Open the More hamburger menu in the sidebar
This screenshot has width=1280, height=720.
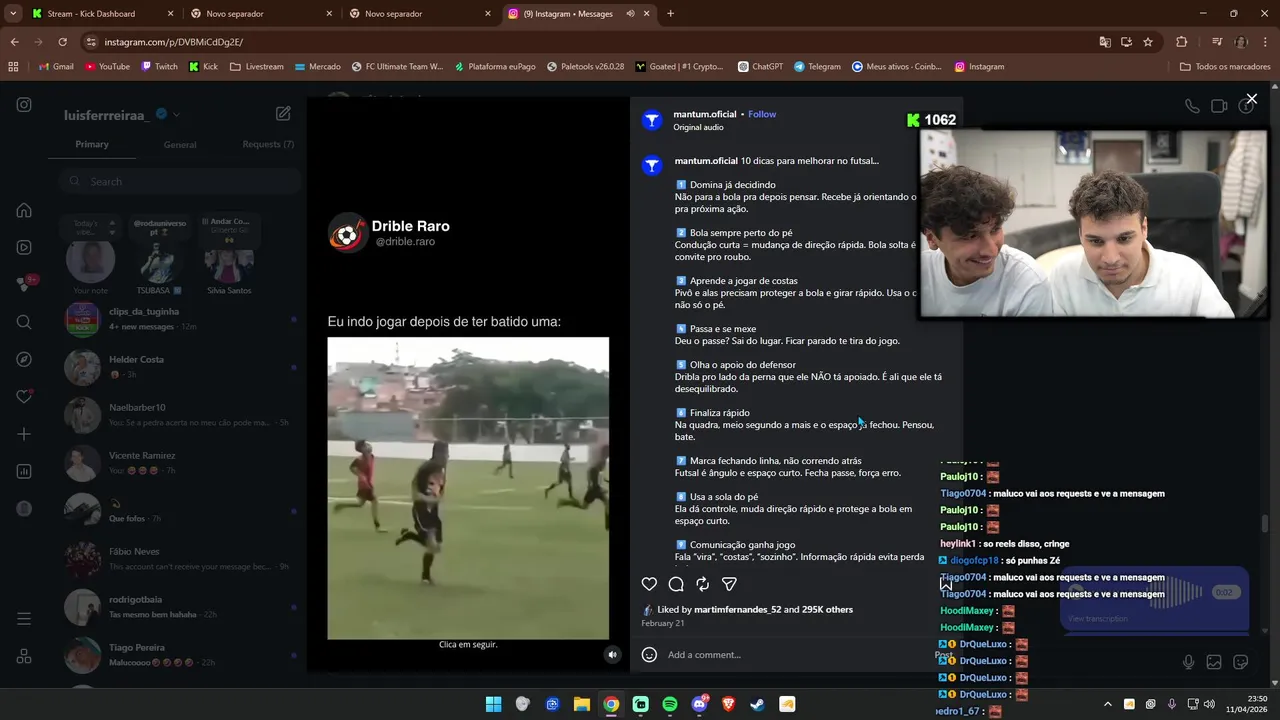(24, 619)
